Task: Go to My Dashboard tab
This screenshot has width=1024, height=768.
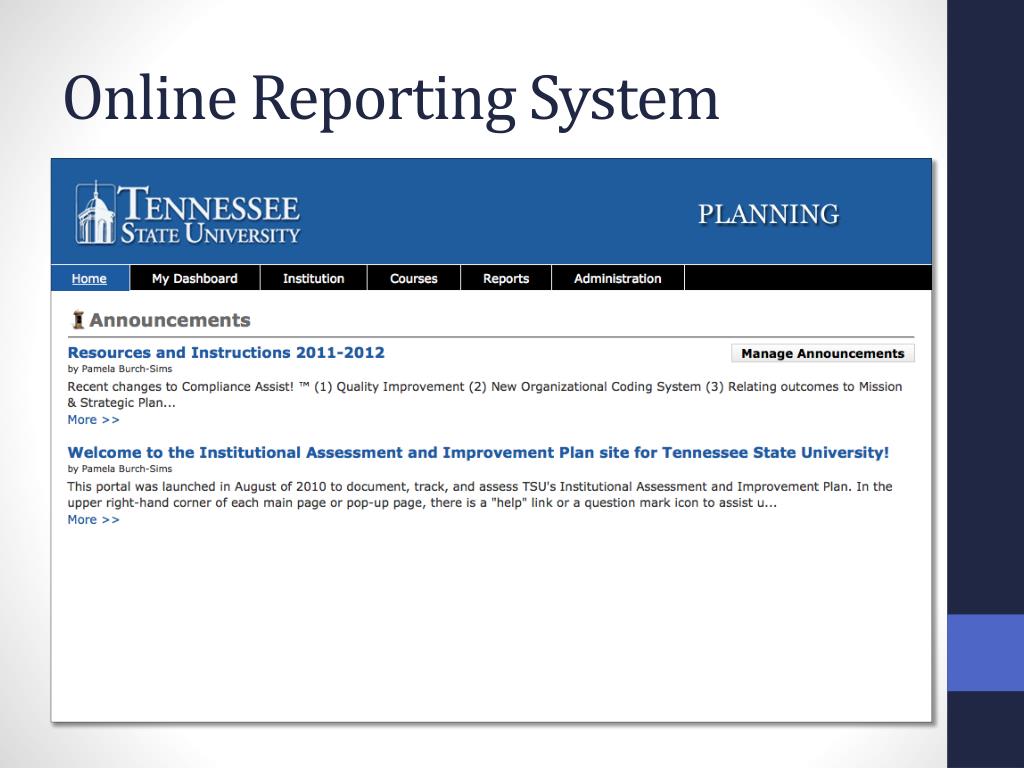Action: [195, 278]
